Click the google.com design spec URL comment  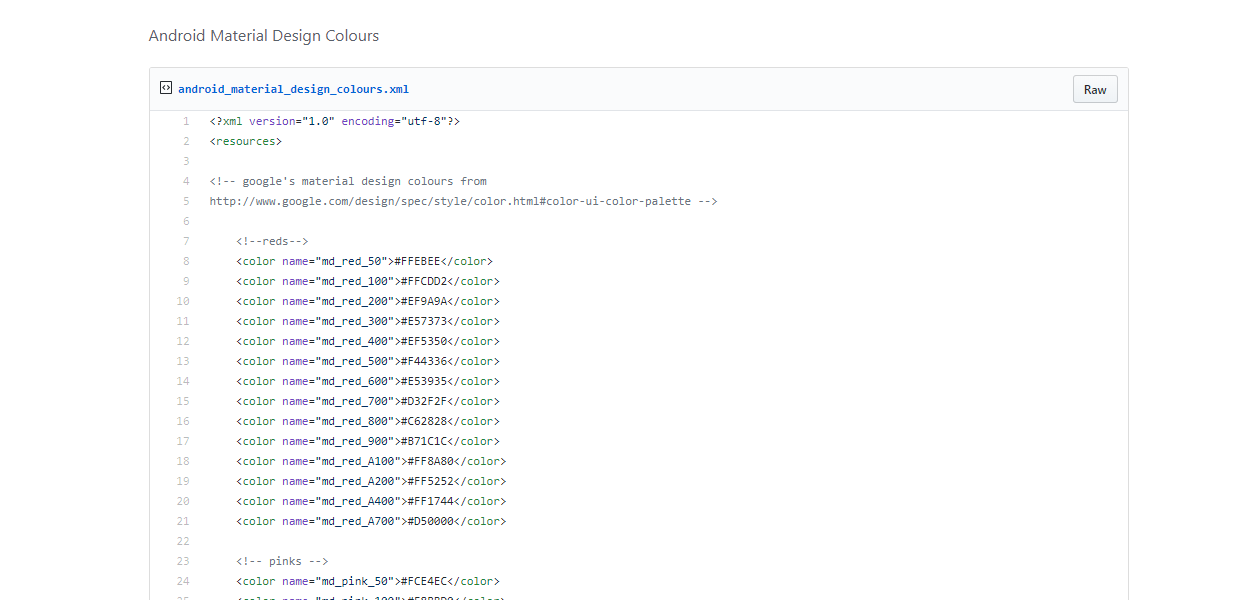[463, 201]
